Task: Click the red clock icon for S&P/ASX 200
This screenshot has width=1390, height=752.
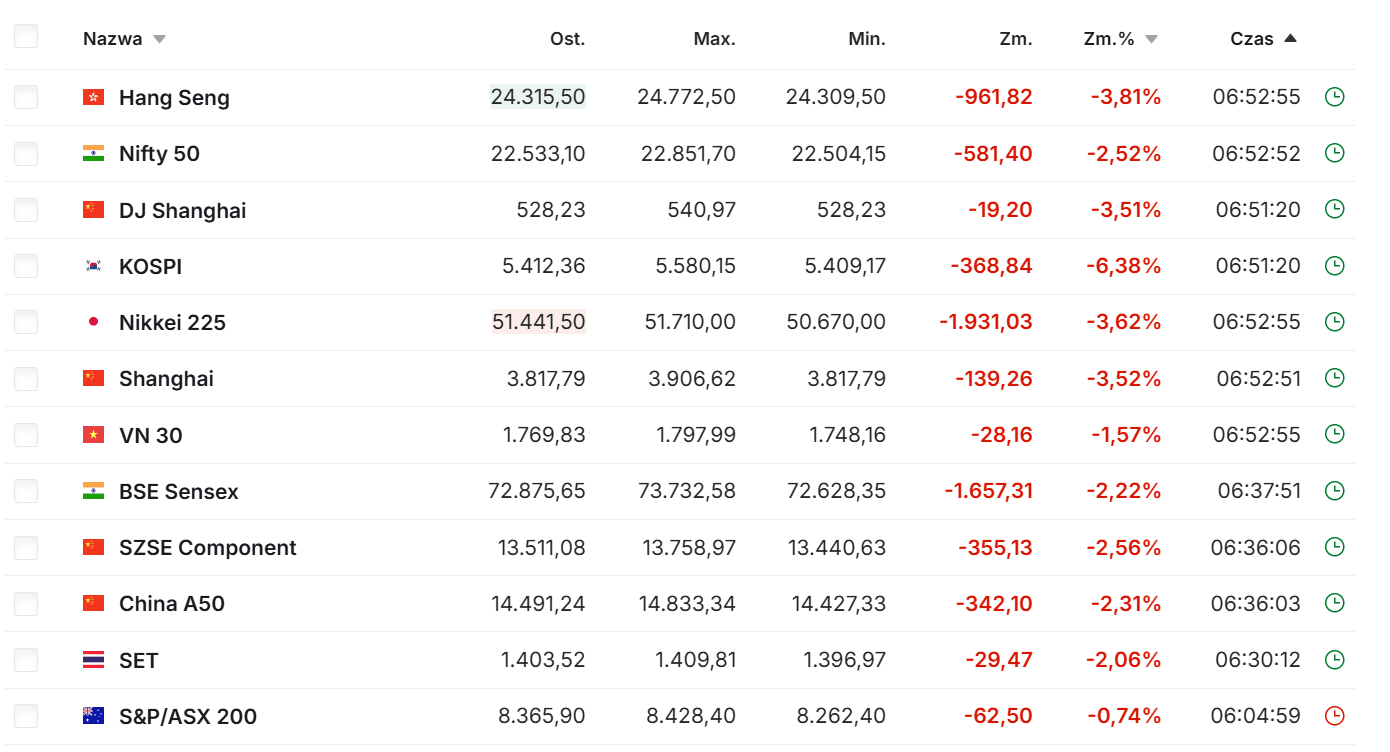Action: 1334,716
